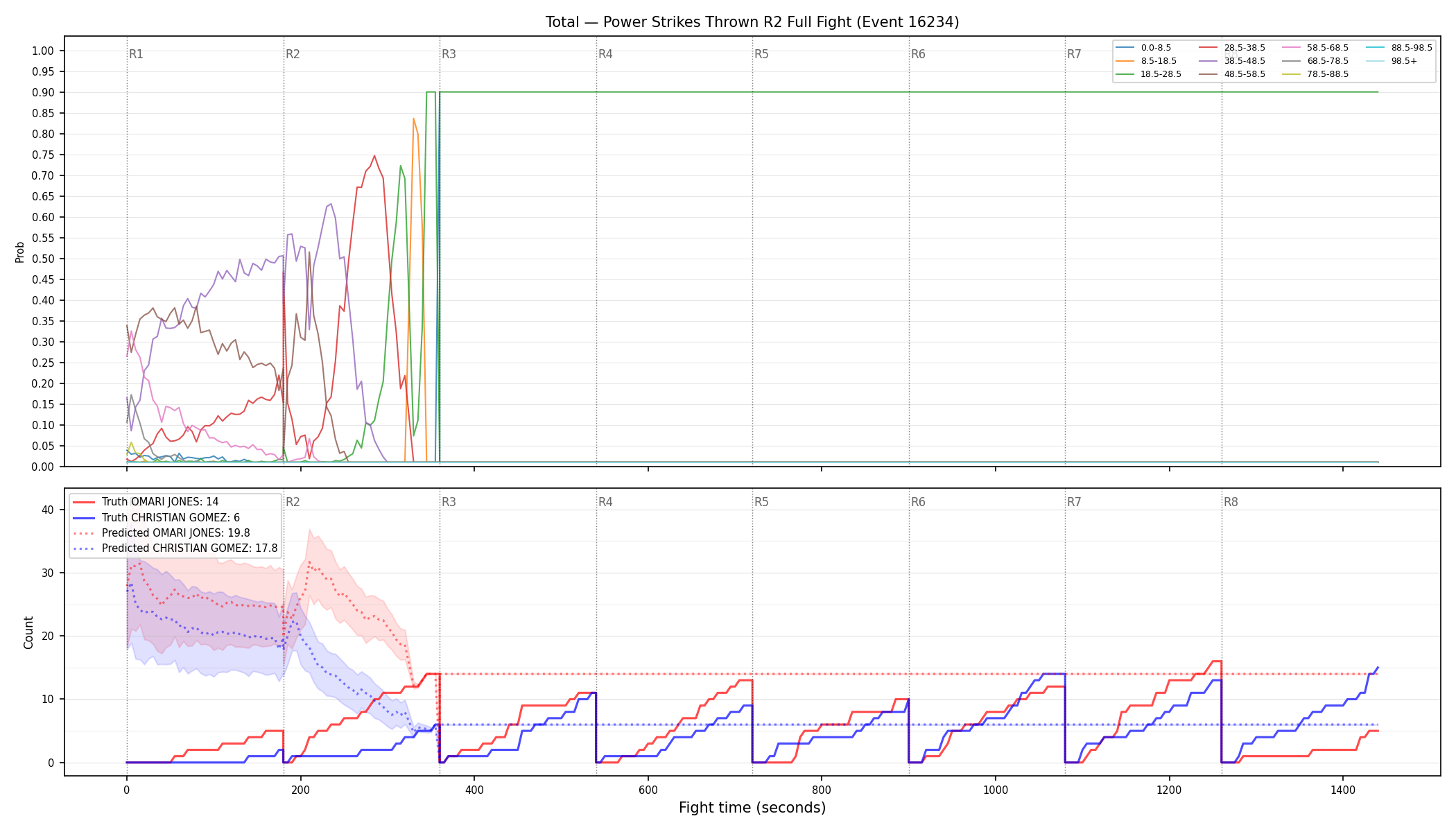Click the 98.5+ legend entry
Viewport: 1456px width, 832px height.
1392,61
